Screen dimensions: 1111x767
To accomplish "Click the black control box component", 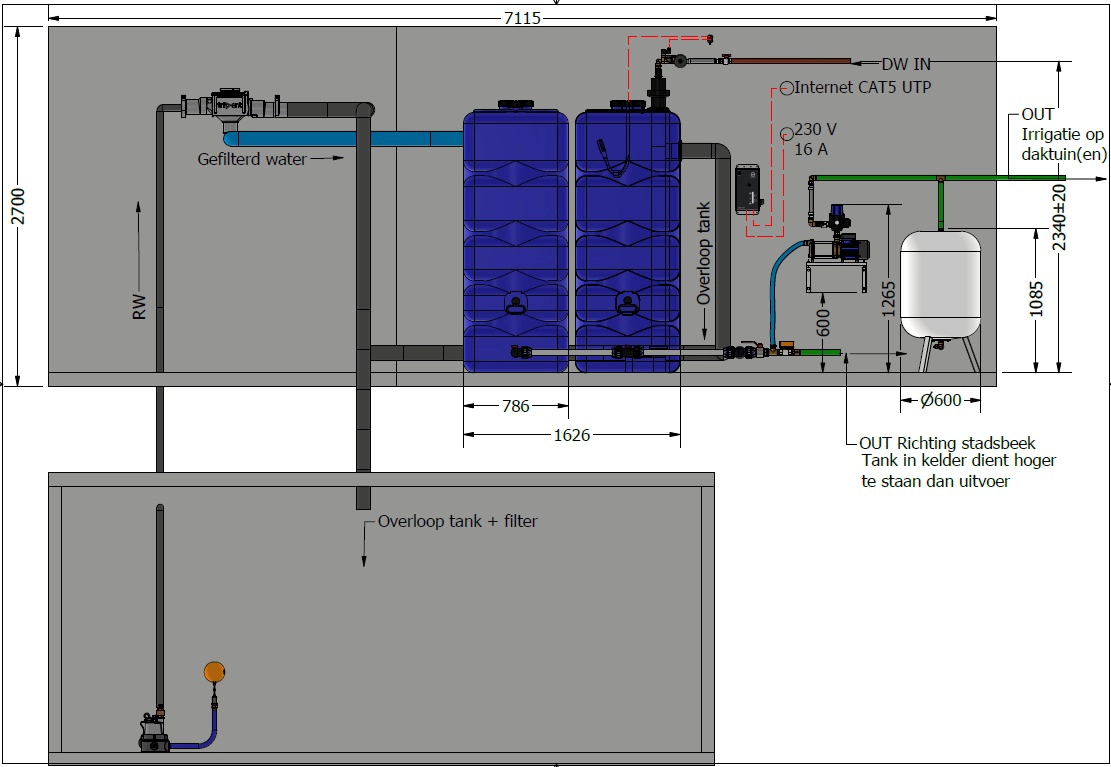I will click(x=746, y=192).
